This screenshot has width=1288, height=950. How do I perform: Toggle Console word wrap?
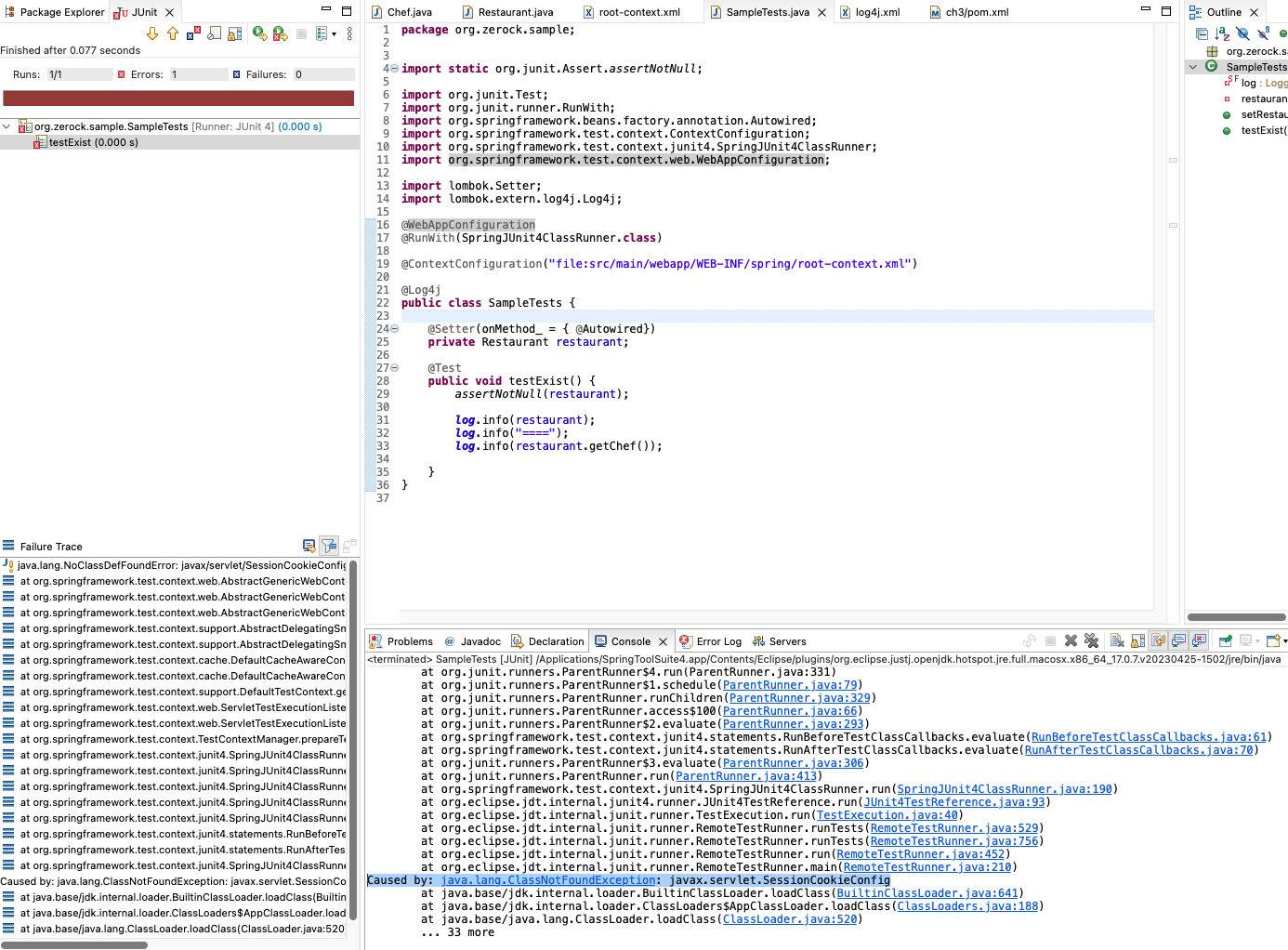[x=1158, y=640]
